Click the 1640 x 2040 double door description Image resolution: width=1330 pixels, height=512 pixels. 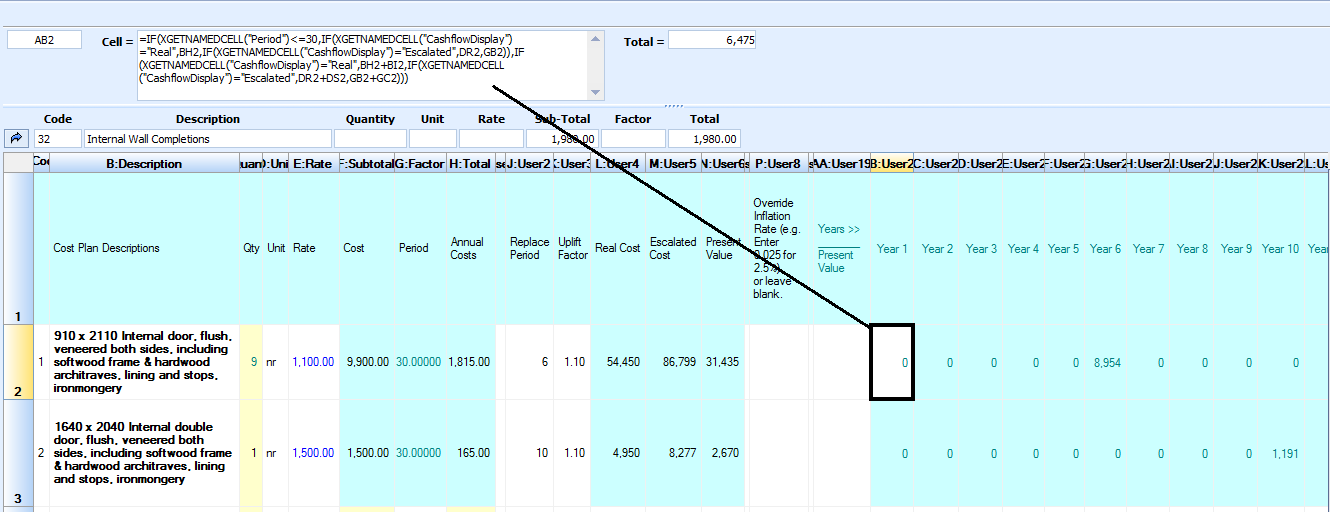pos(144,453)
